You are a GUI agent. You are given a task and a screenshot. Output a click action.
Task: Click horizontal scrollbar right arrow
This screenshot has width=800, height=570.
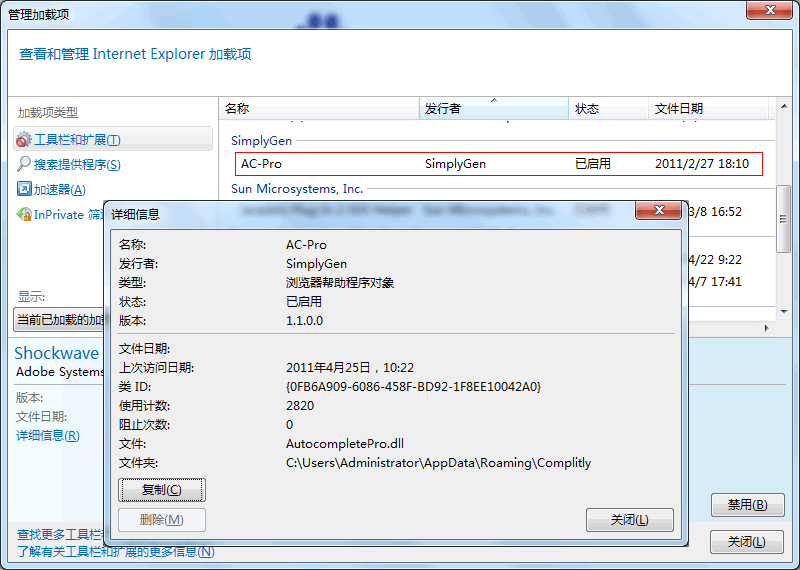[766, 328]
